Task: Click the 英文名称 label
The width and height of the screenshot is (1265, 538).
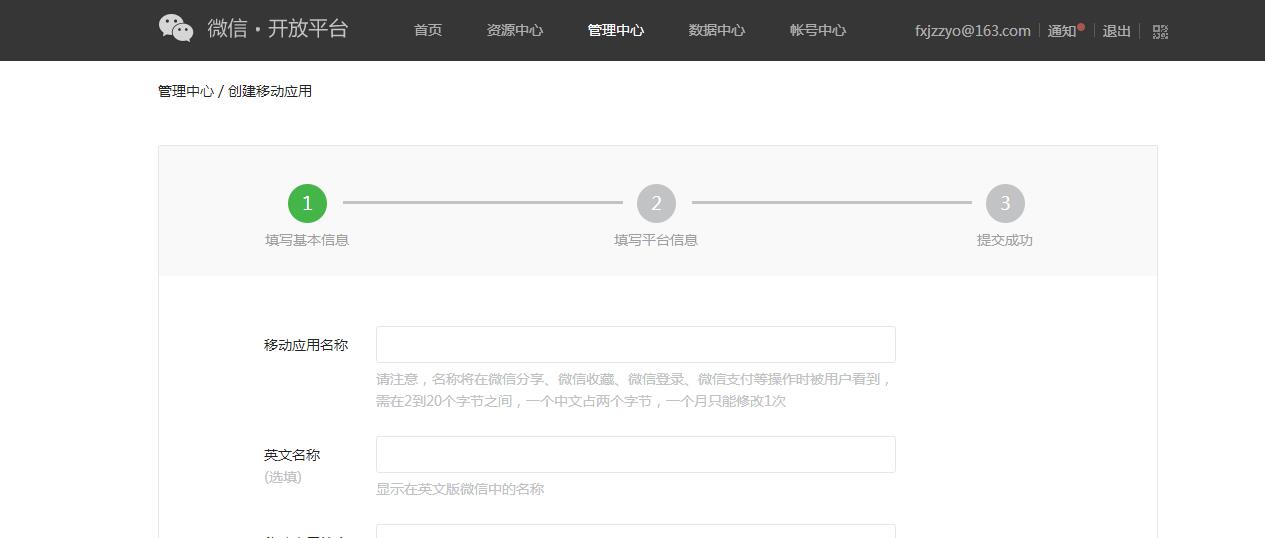Action: [x=292, y=455]
